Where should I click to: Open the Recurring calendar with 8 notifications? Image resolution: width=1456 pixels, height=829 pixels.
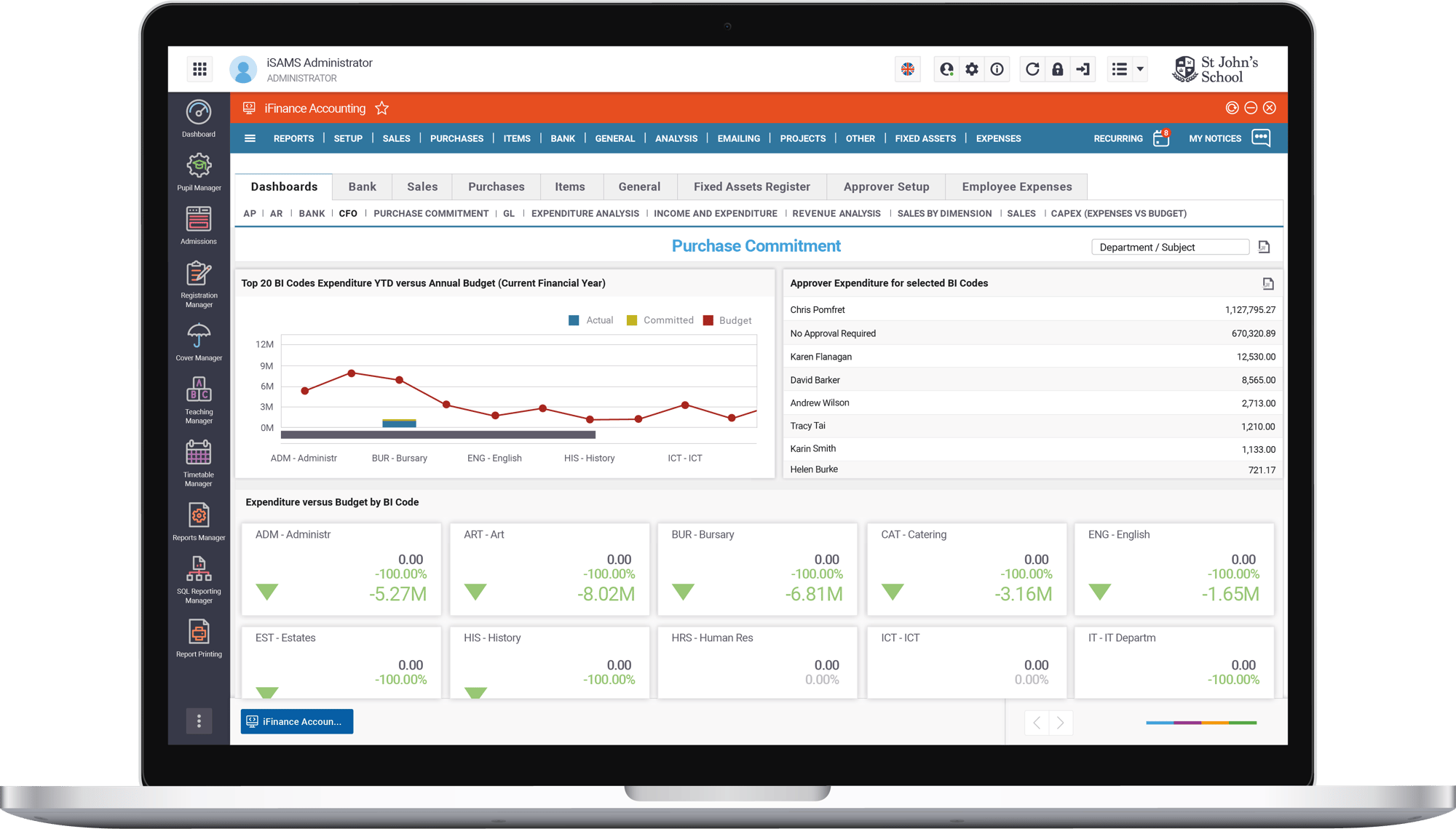1160,138
